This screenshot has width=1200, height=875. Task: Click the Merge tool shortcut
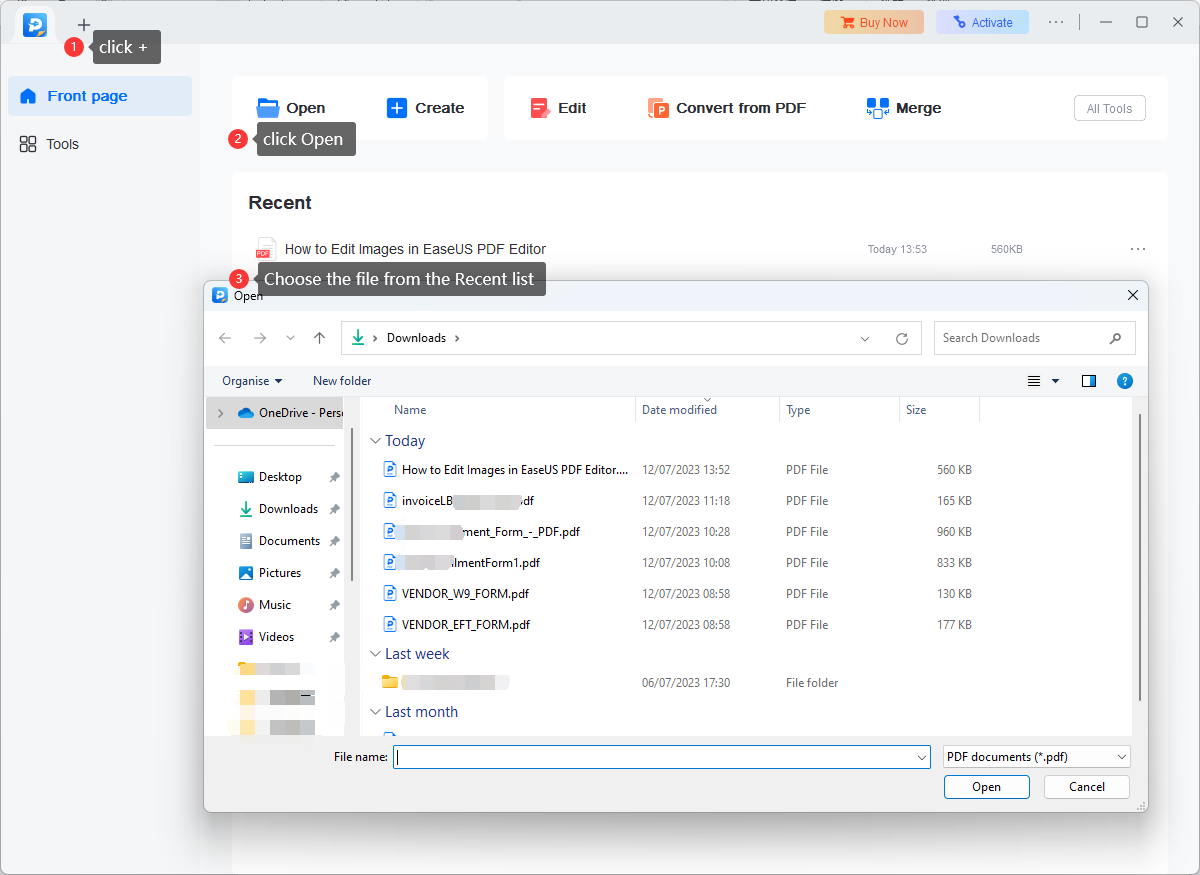coord(904,108)
